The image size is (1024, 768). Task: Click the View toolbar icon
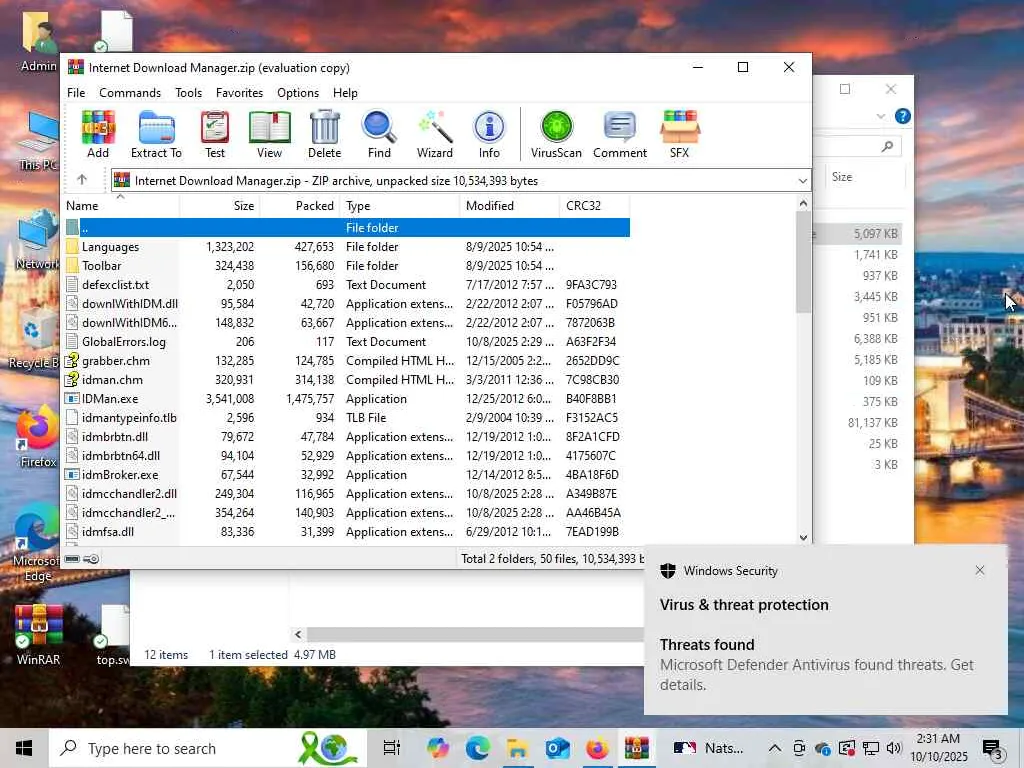(x=269, y=135)
